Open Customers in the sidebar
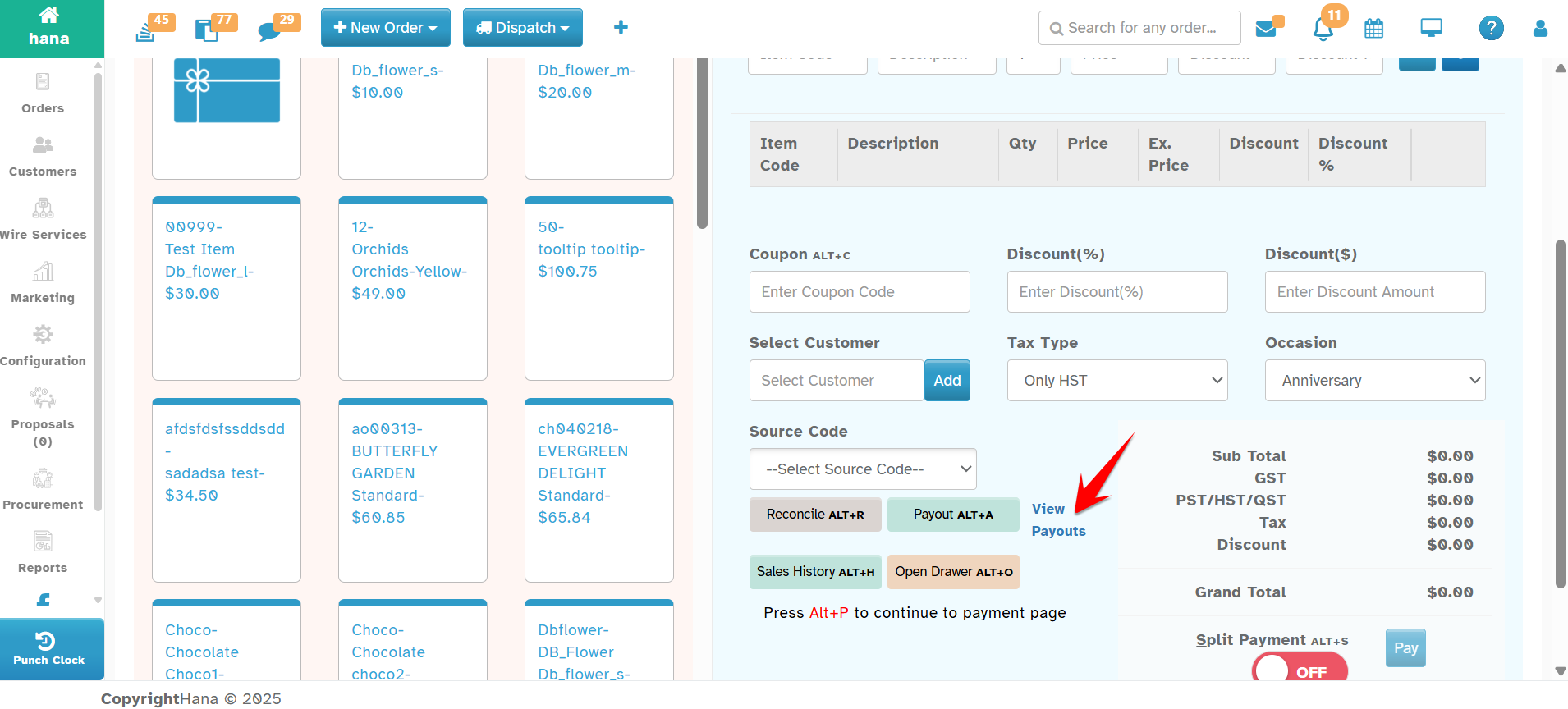The height and width of the screenshot is (709, 1568). (x=43, y=157)
